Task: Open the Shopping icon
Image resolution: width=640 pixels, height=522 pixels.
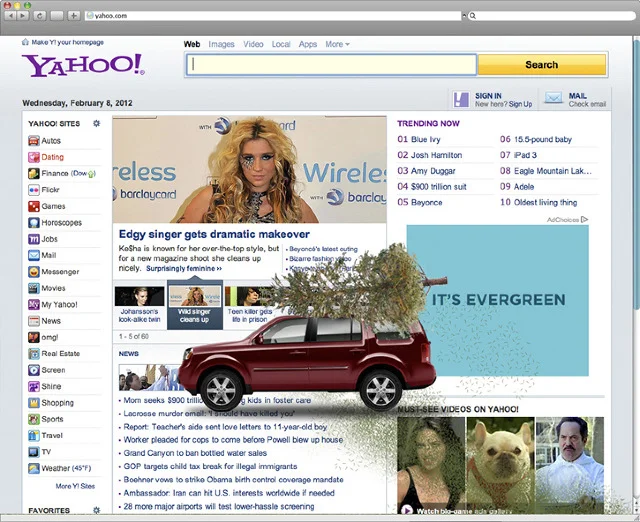Action: pyautogui.click(x=34, y=403)
